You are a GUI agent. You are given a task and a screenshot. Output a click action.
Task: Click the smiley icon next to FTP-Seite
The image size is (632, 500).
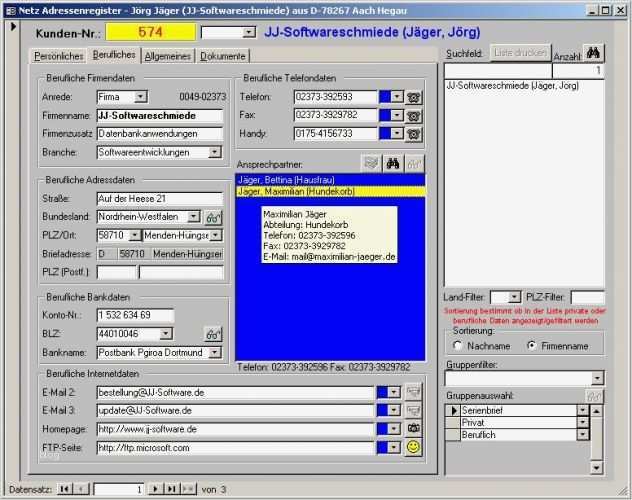(414, 447)
